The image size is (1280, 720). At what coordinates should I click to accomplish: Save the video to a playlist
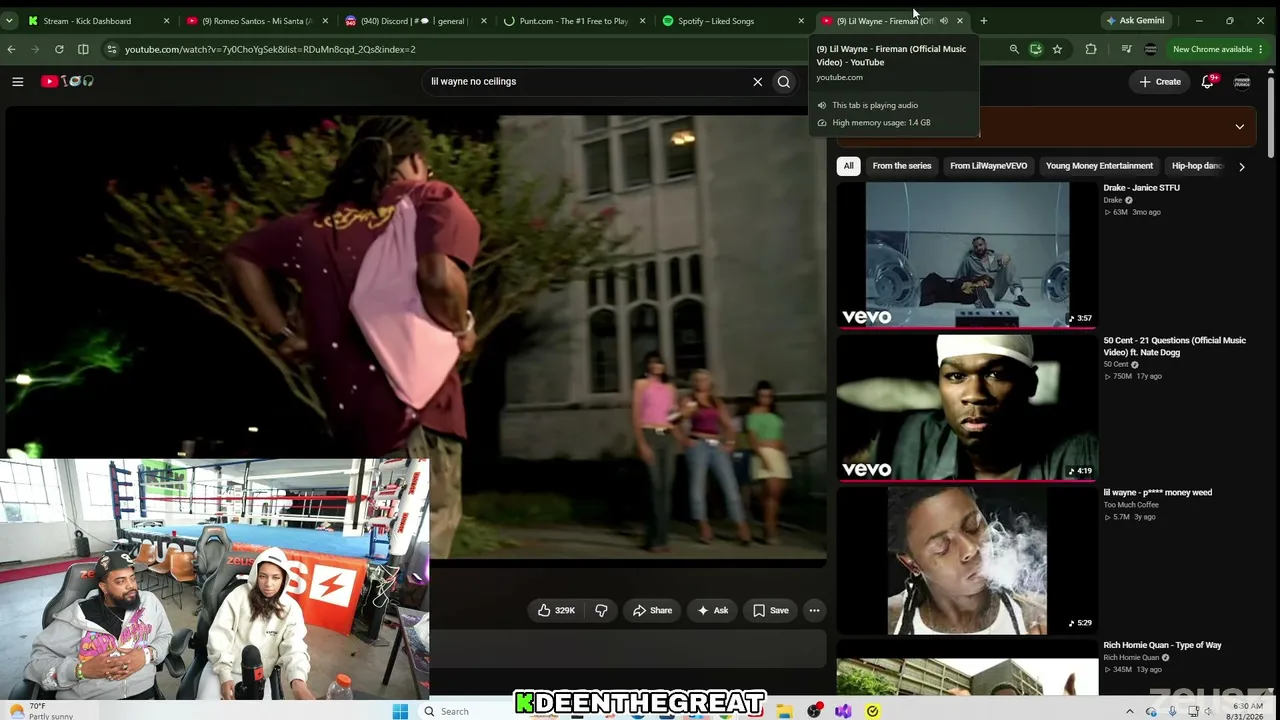coord(770,610)
